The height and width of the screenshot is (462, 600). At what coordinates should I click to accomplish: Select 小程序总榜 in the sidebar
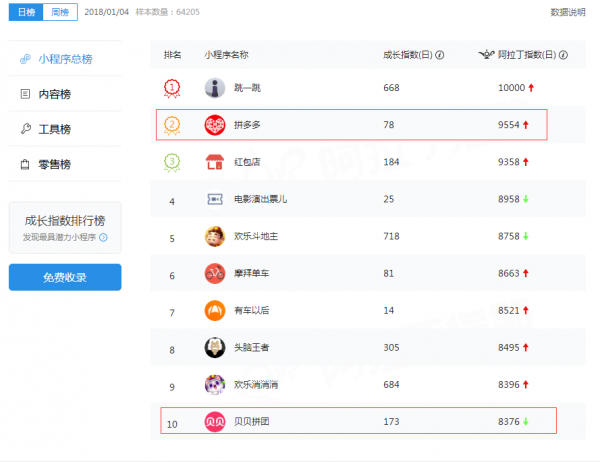(x=65, y=59)
